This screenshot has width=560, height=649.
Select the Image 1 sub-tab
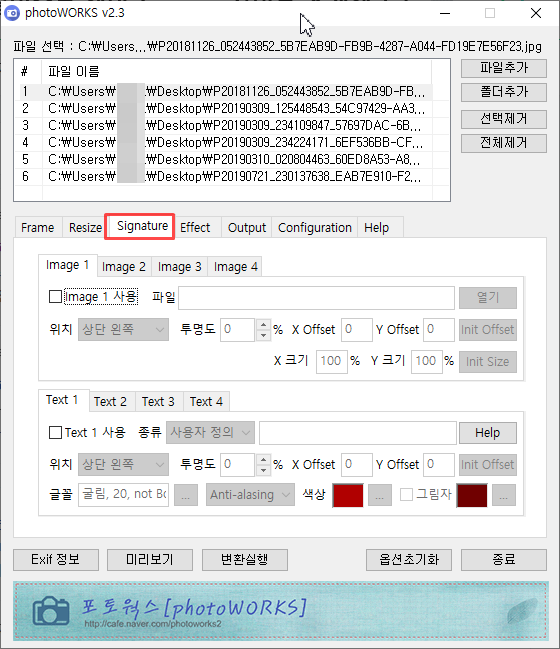67,265
